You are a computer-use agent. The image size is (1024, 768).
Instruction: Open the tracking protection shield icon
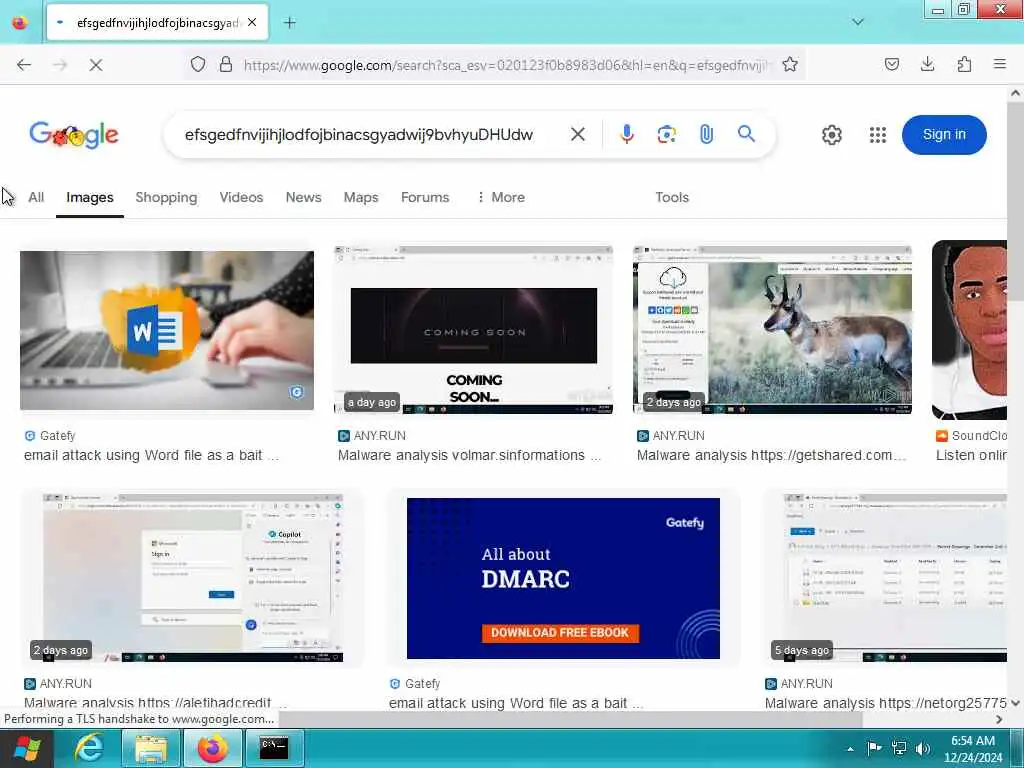[x=198, y=64]
